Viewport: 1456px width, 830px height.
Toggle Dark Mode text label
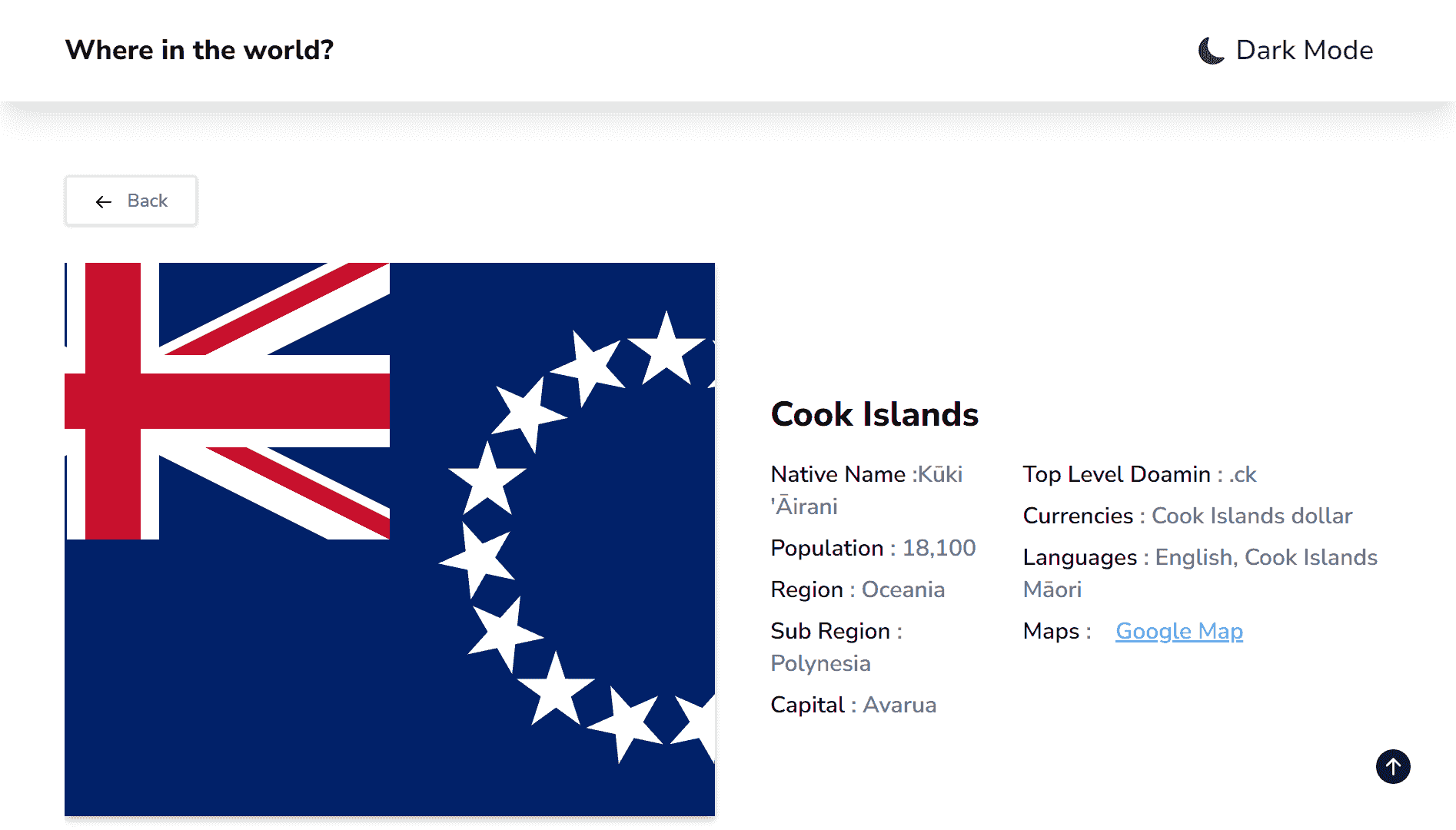point(1305,50)
